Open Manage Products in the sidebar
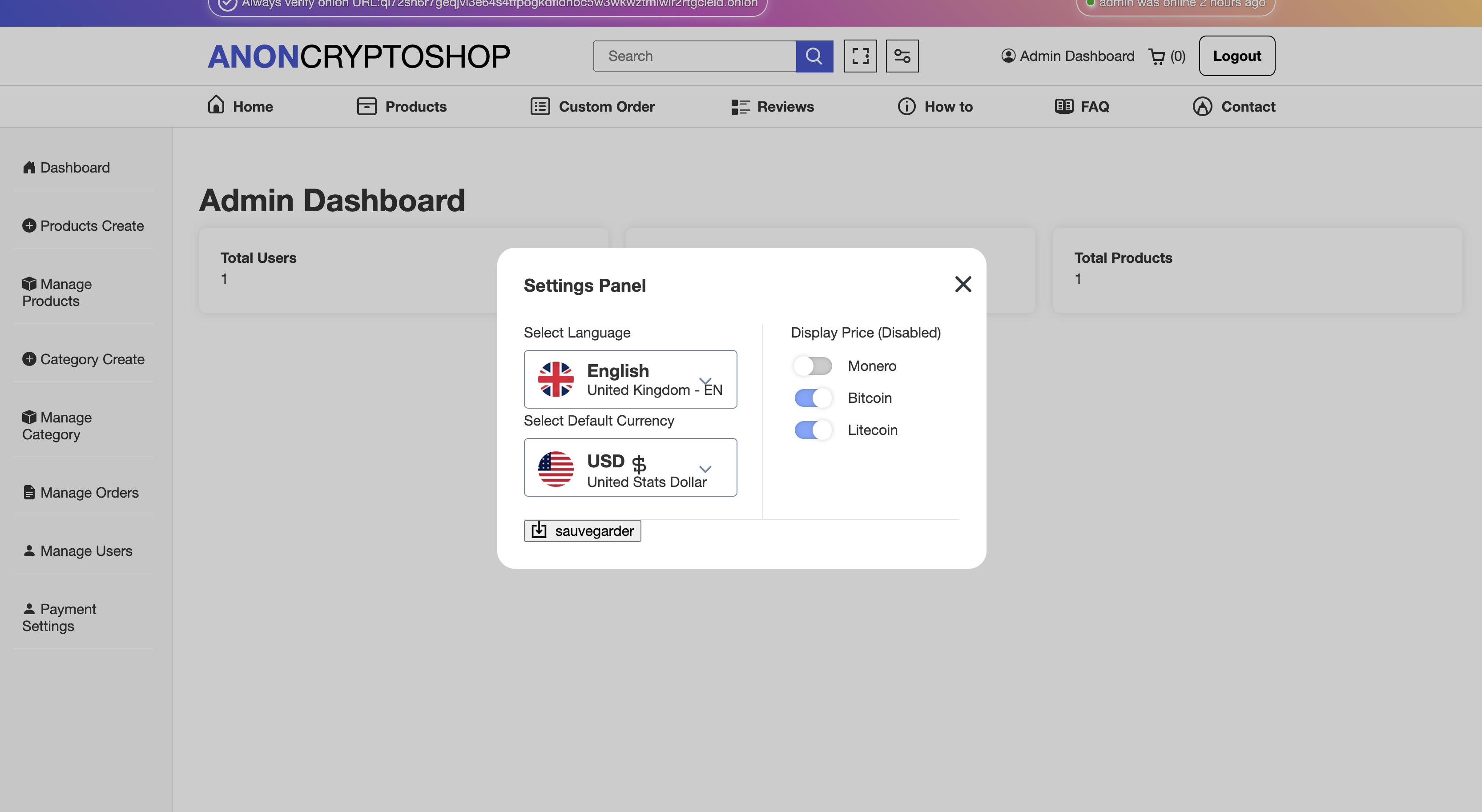 (x=57, y=292)
